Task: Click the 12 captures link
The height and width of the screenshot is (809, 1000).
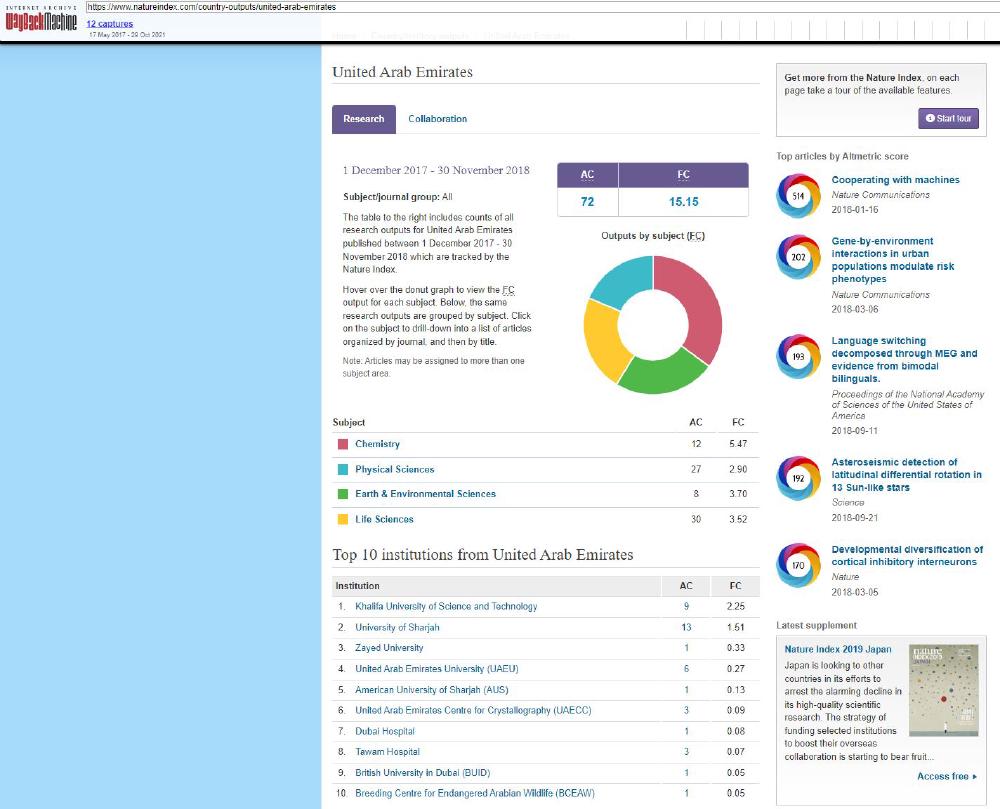Action: click(110, 24)
